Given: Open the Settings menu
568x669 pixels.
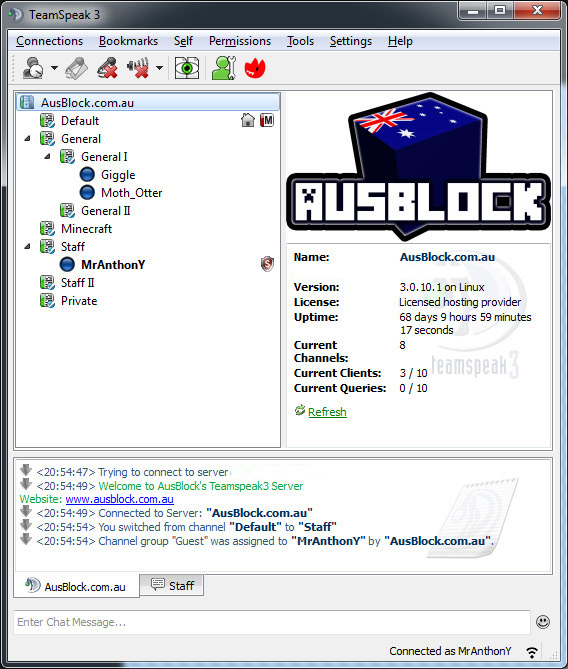Looking at the screenshot, I should tap(351, 41).
